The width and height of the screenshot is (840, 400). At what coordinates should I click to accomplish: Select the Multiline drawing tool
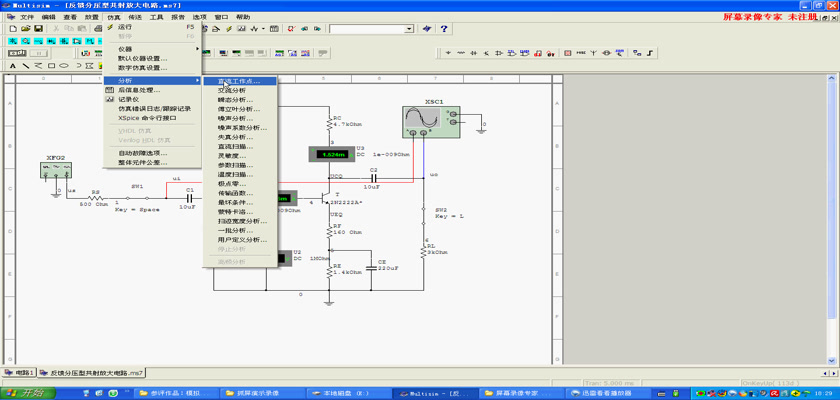tap(38, 66)
